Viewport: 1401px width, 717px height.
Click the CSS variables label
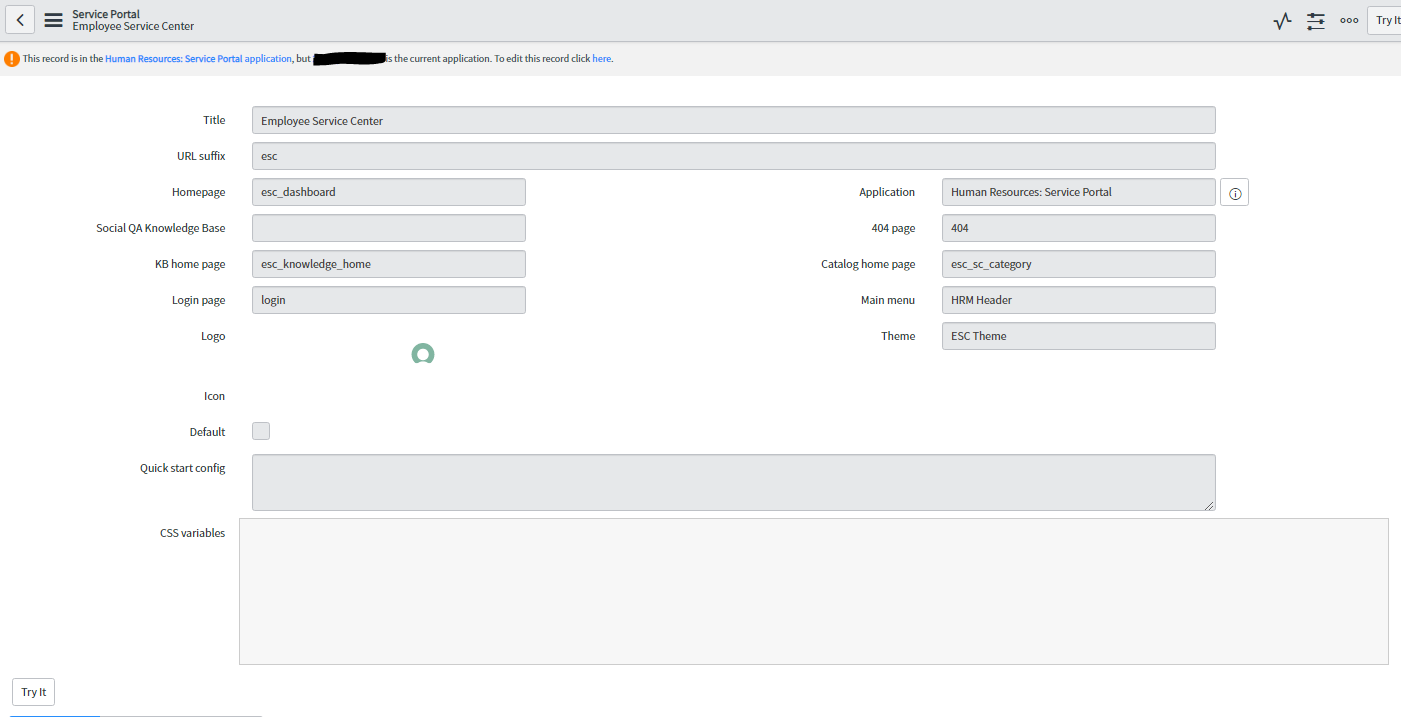[x=193, y=533]
